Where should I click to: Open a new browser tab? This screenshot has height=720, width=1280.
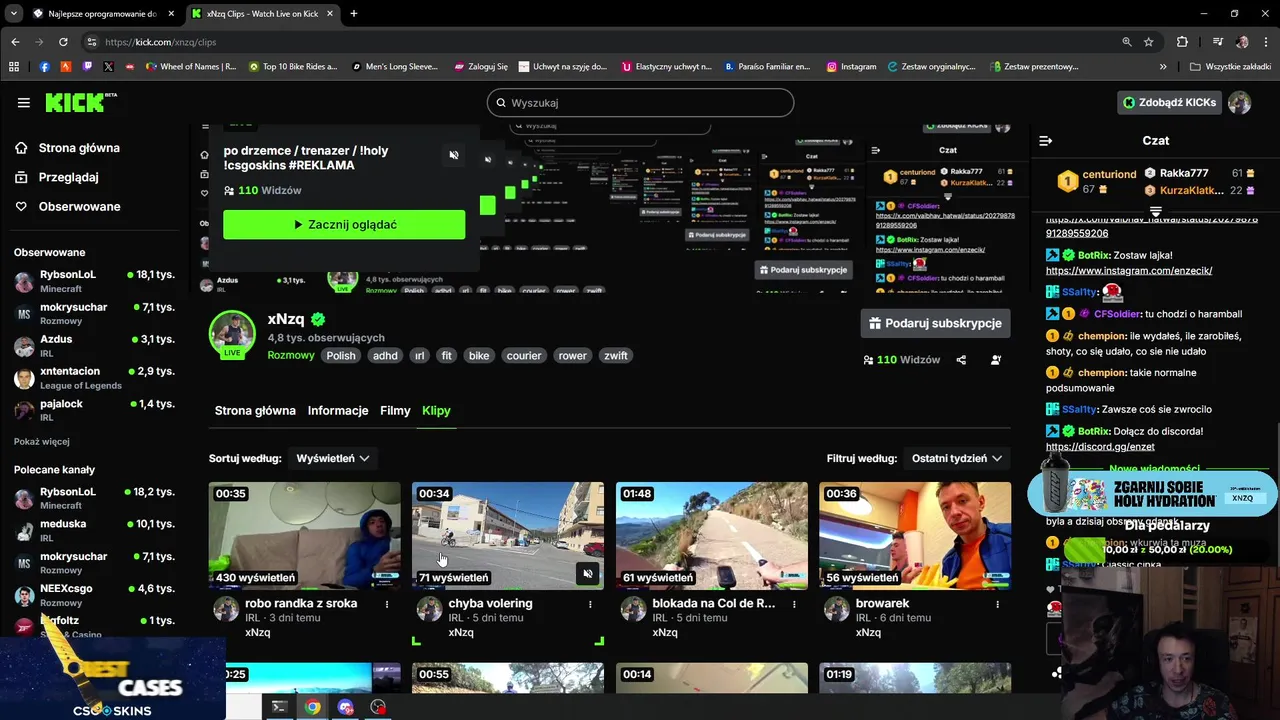[354, 13]
